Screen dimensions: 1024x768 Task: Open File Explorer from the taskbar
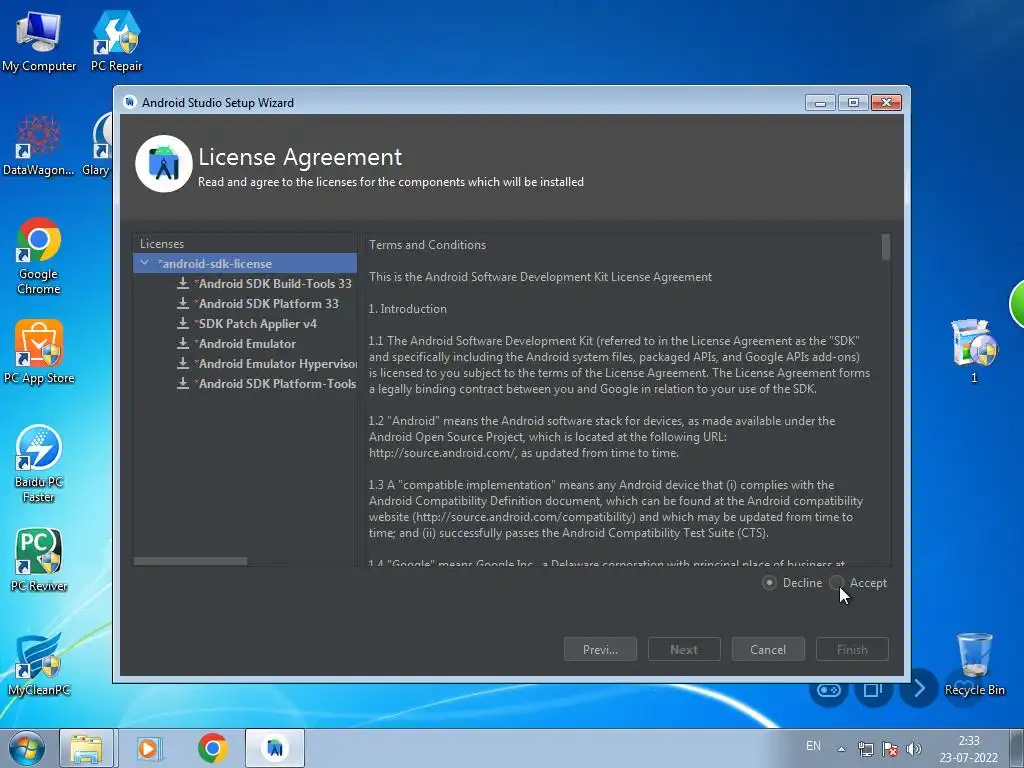[86, 748]
